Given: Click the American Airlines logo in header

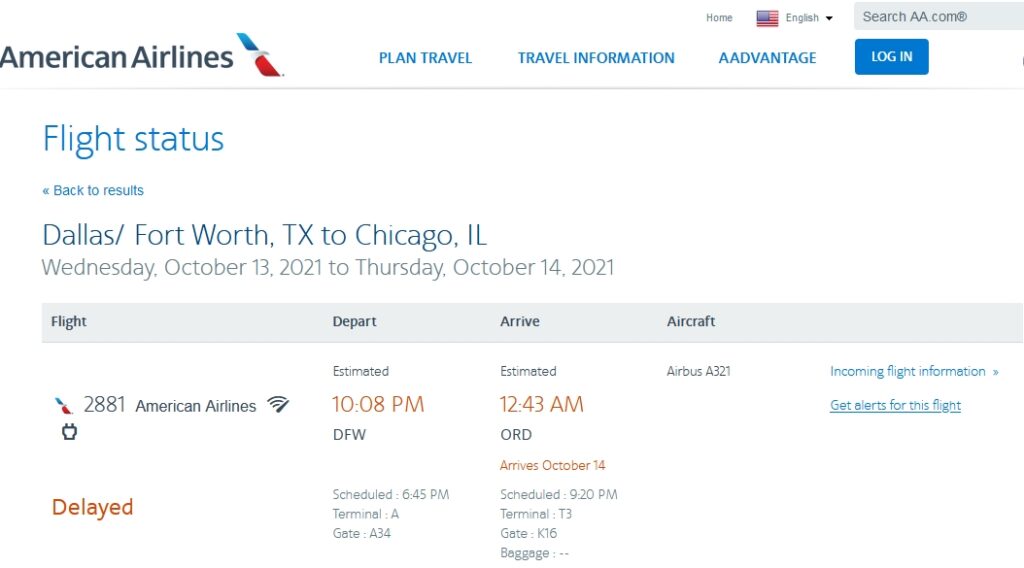Looking at the screenshot, I should [140, 56].
